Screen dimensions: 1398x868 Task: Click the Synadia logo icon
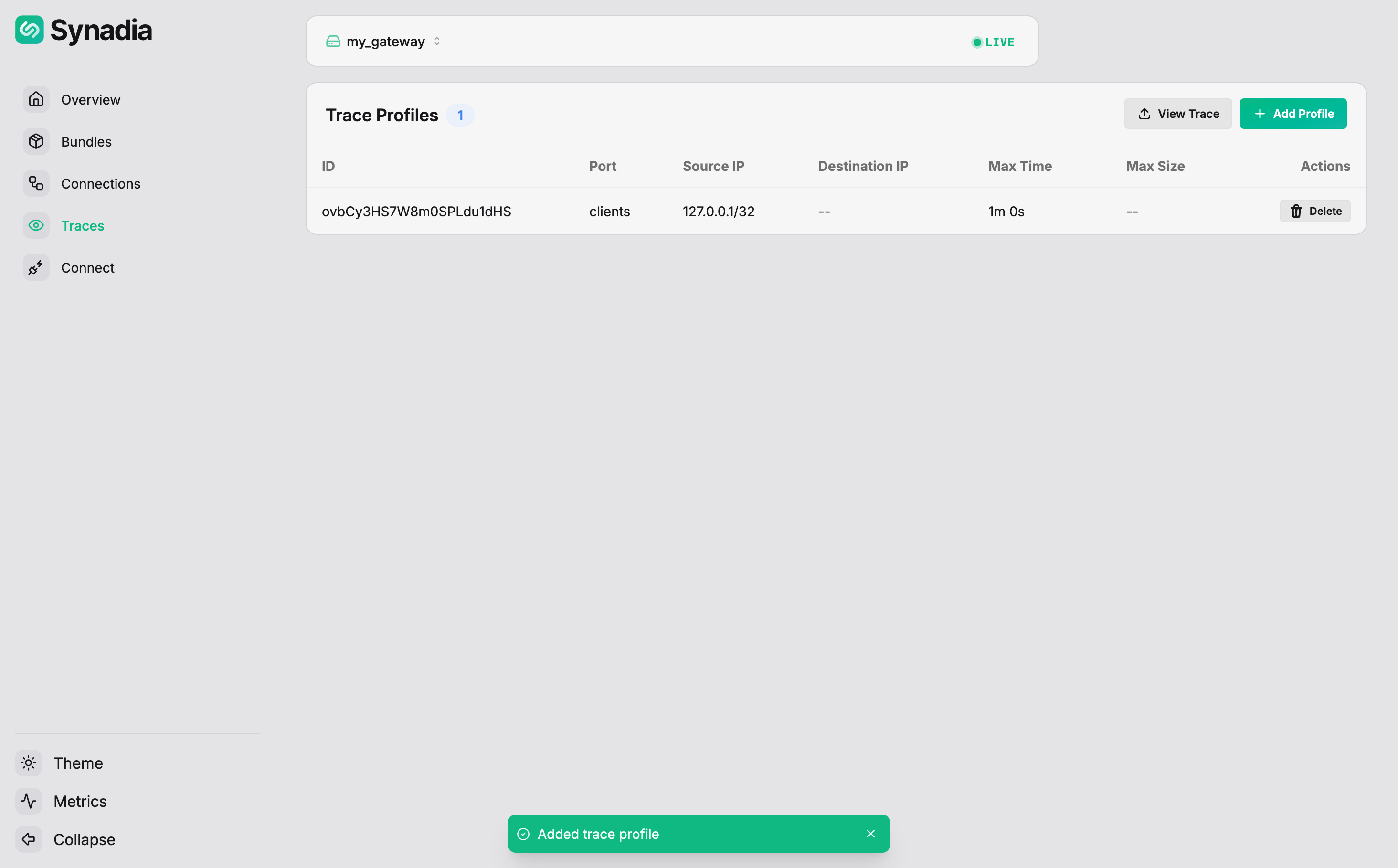tap(29, 30)
